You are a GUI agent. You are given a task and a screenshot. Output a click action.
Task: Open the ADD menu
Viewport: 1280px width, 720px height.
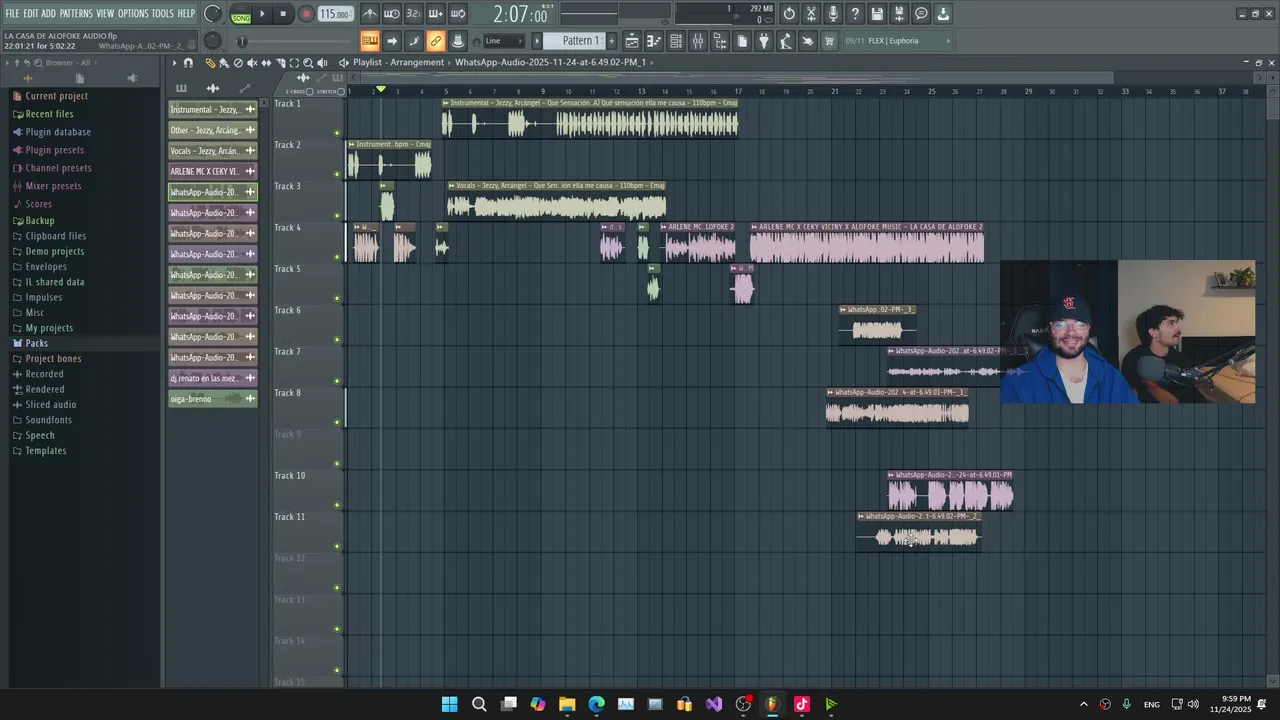pyautogui.click(x=49, y=14)
